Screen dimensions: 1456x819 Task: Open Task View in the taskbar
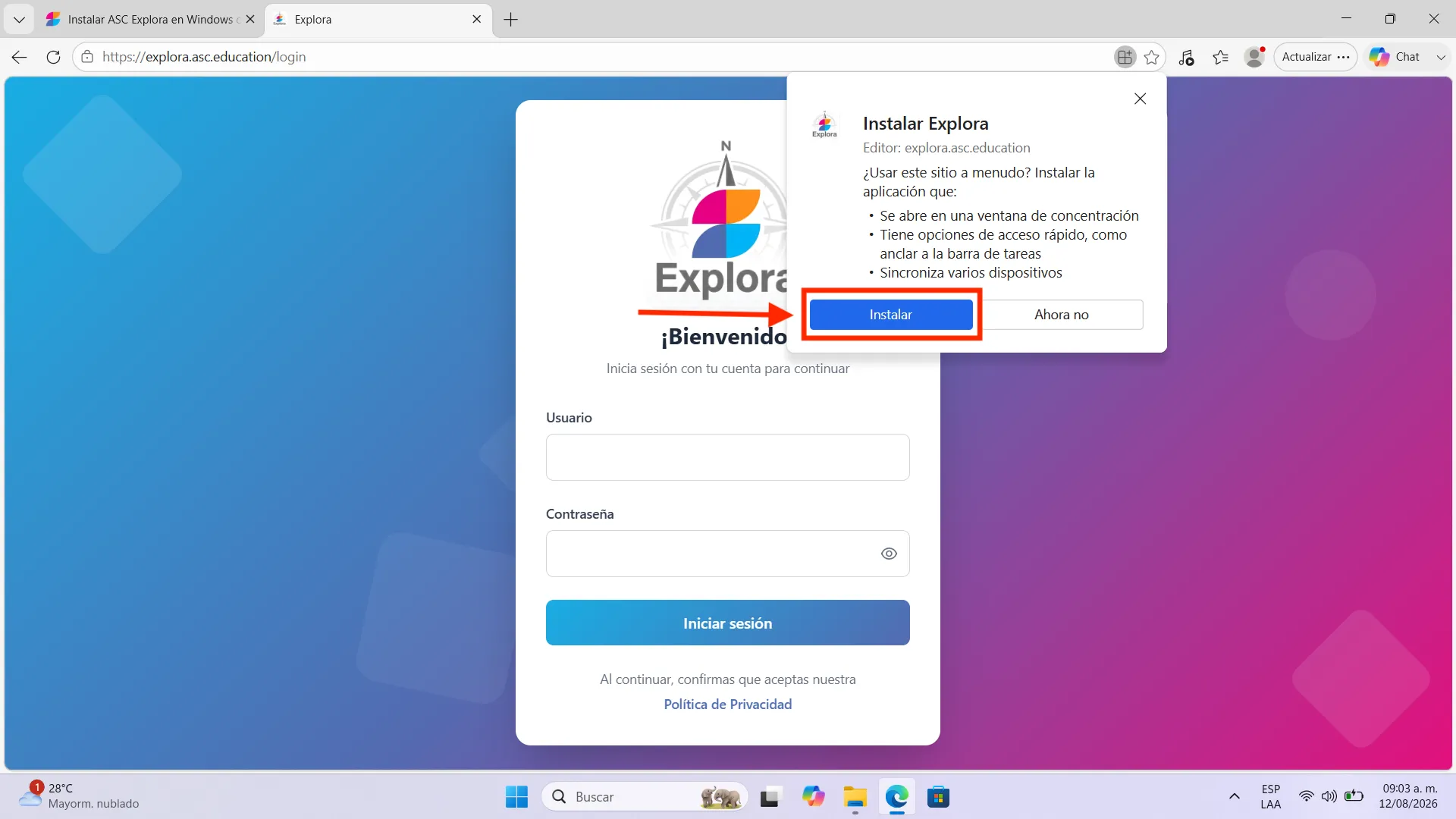(x=770, y=797)
